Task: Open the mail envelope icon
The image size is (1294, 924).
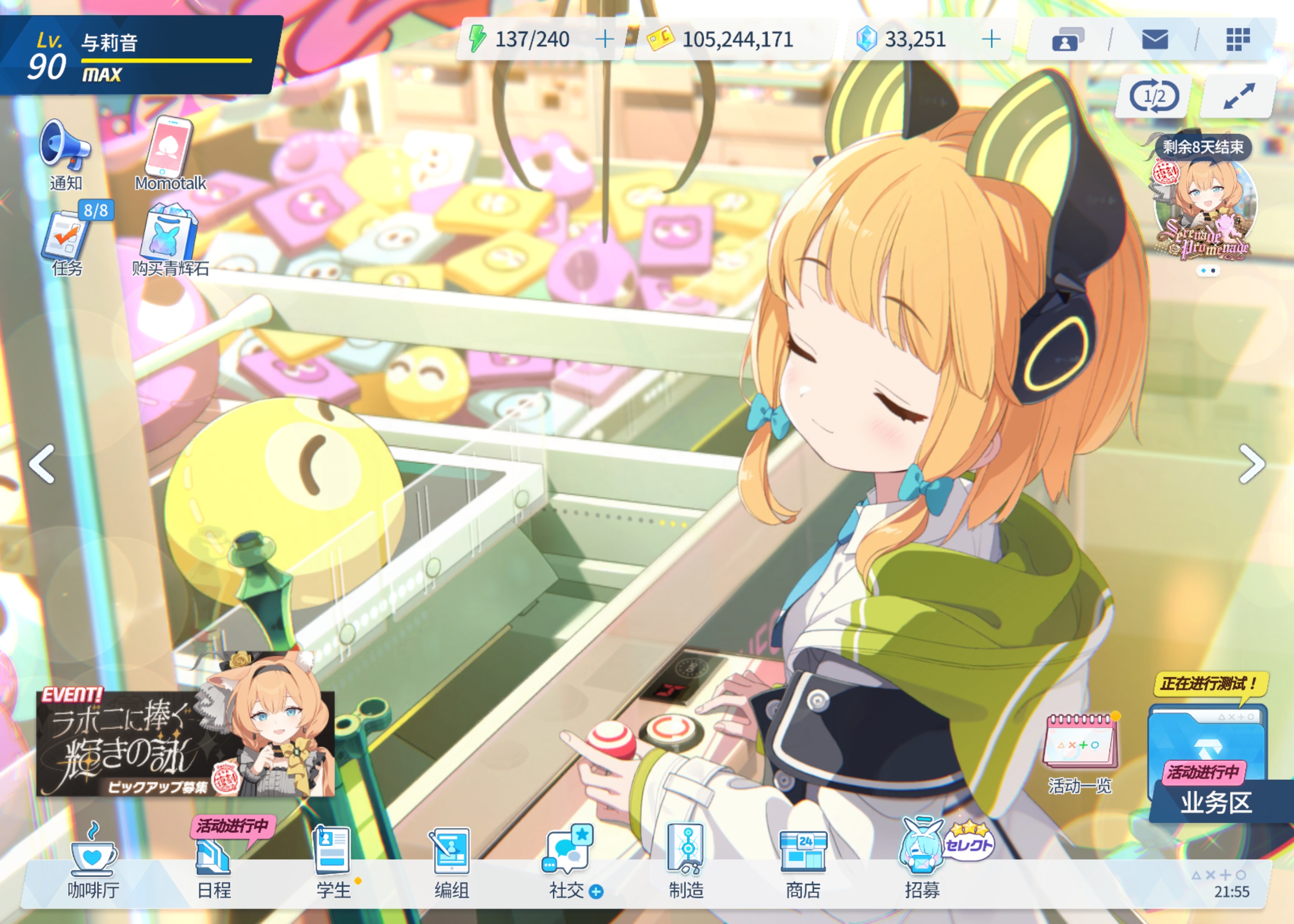Action: pyautogui.click(x=1154, y=40)
